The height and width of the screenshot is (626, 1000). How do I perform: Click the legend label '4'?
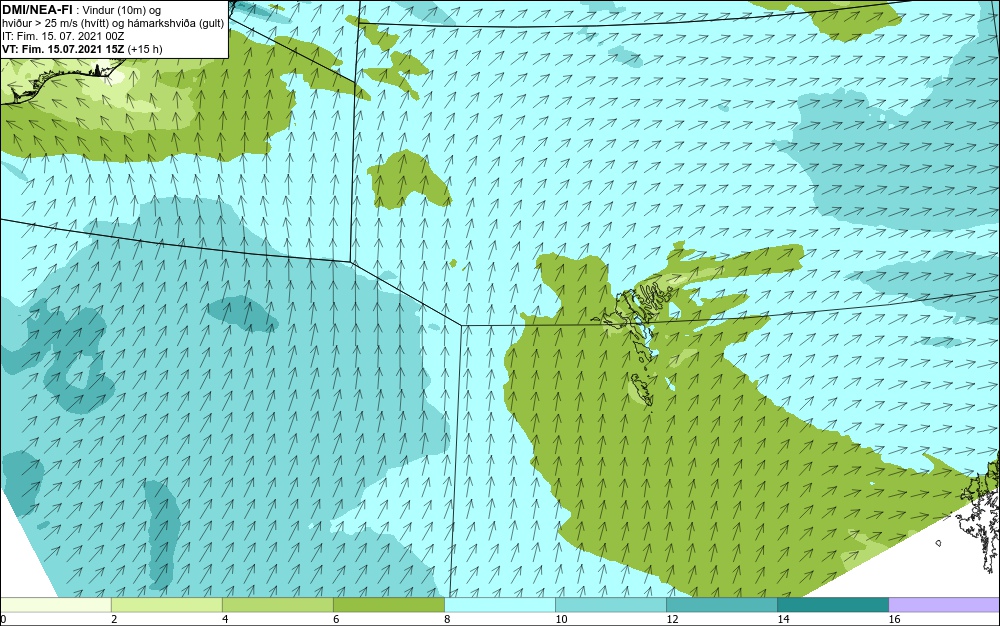click(225, 619)
